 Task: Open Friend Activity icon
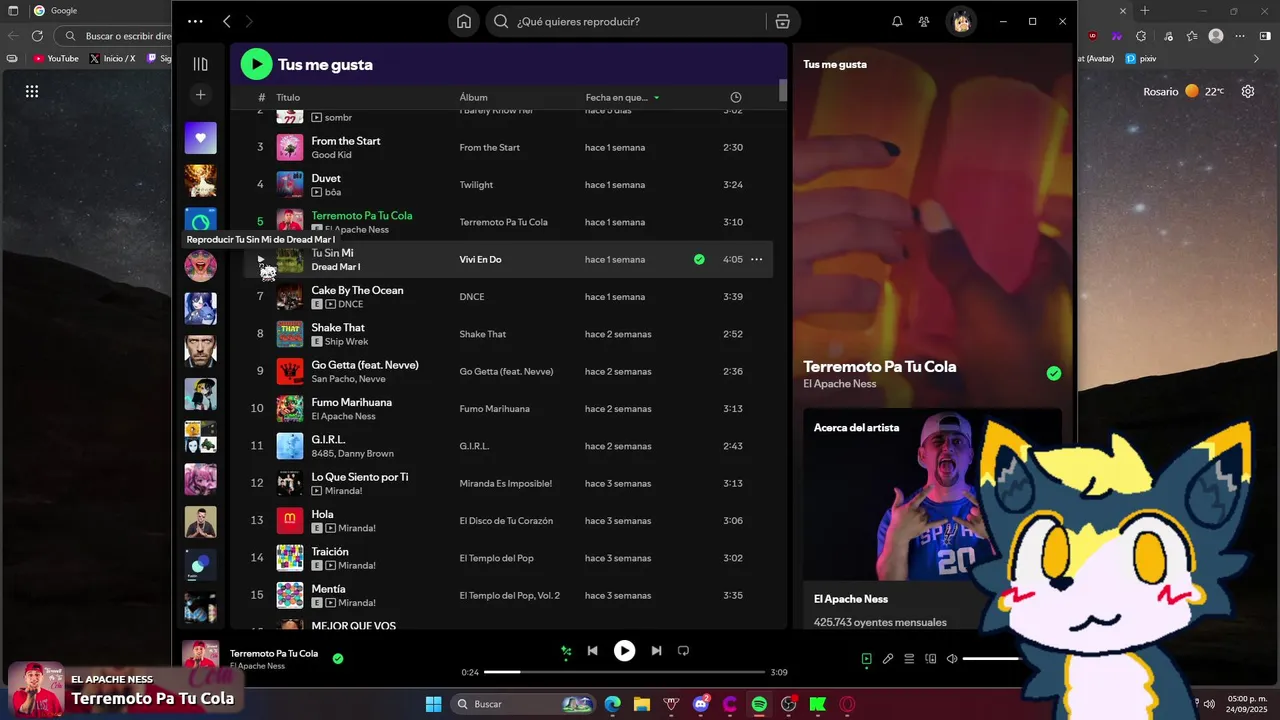point(924,21)
